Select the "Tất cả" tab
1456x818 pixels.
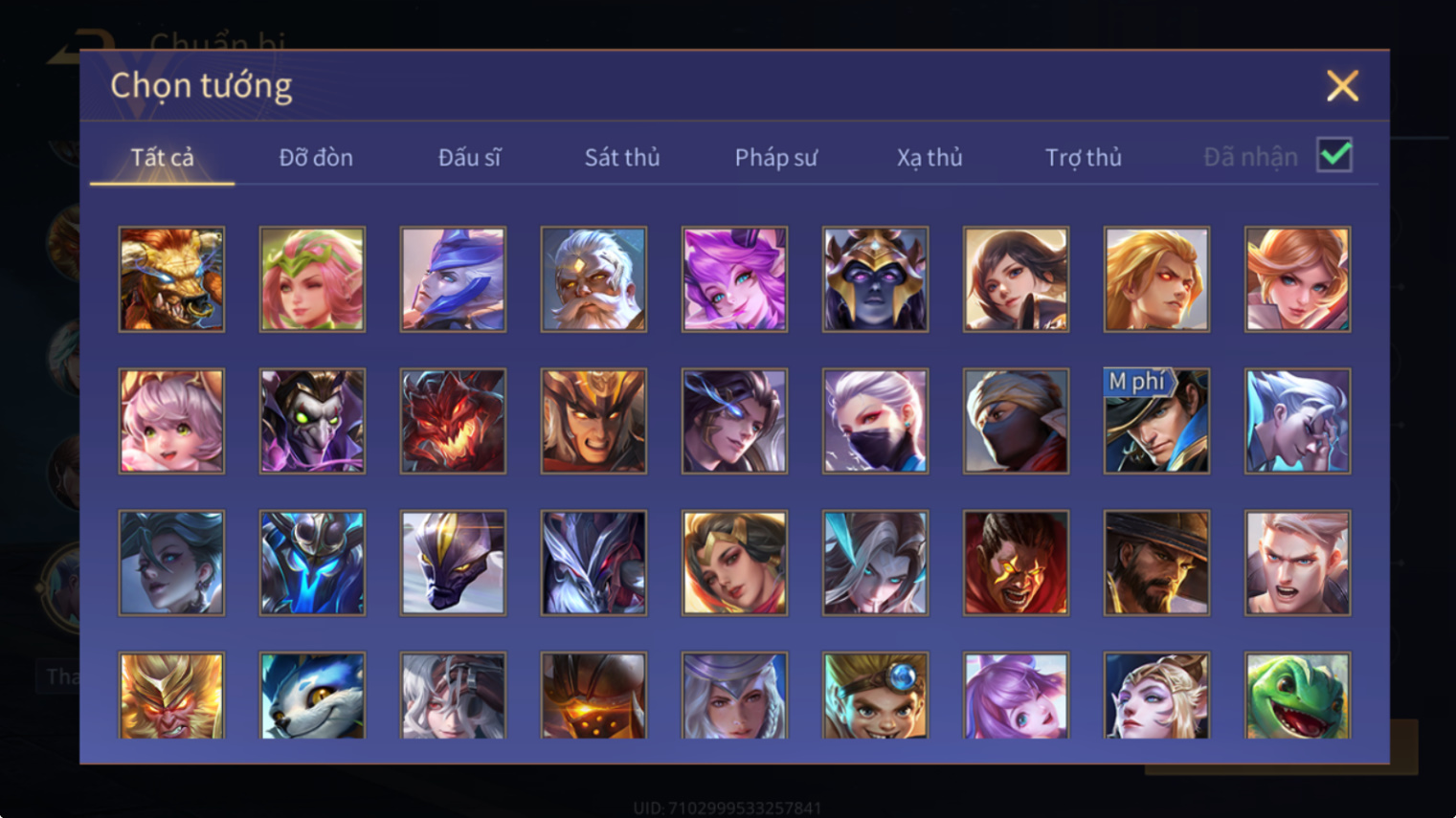[x=163, y=157]
